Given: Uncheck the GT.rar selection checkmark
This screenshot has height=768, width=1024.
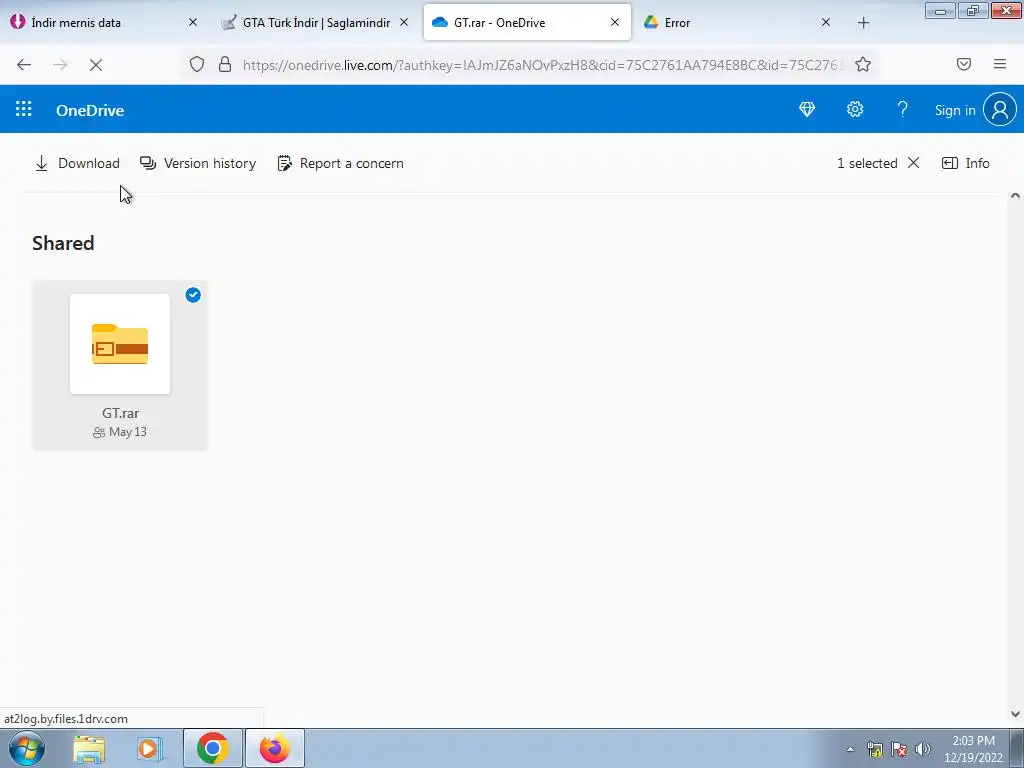Looking at the screenshot, I should [x=193, y=295].
